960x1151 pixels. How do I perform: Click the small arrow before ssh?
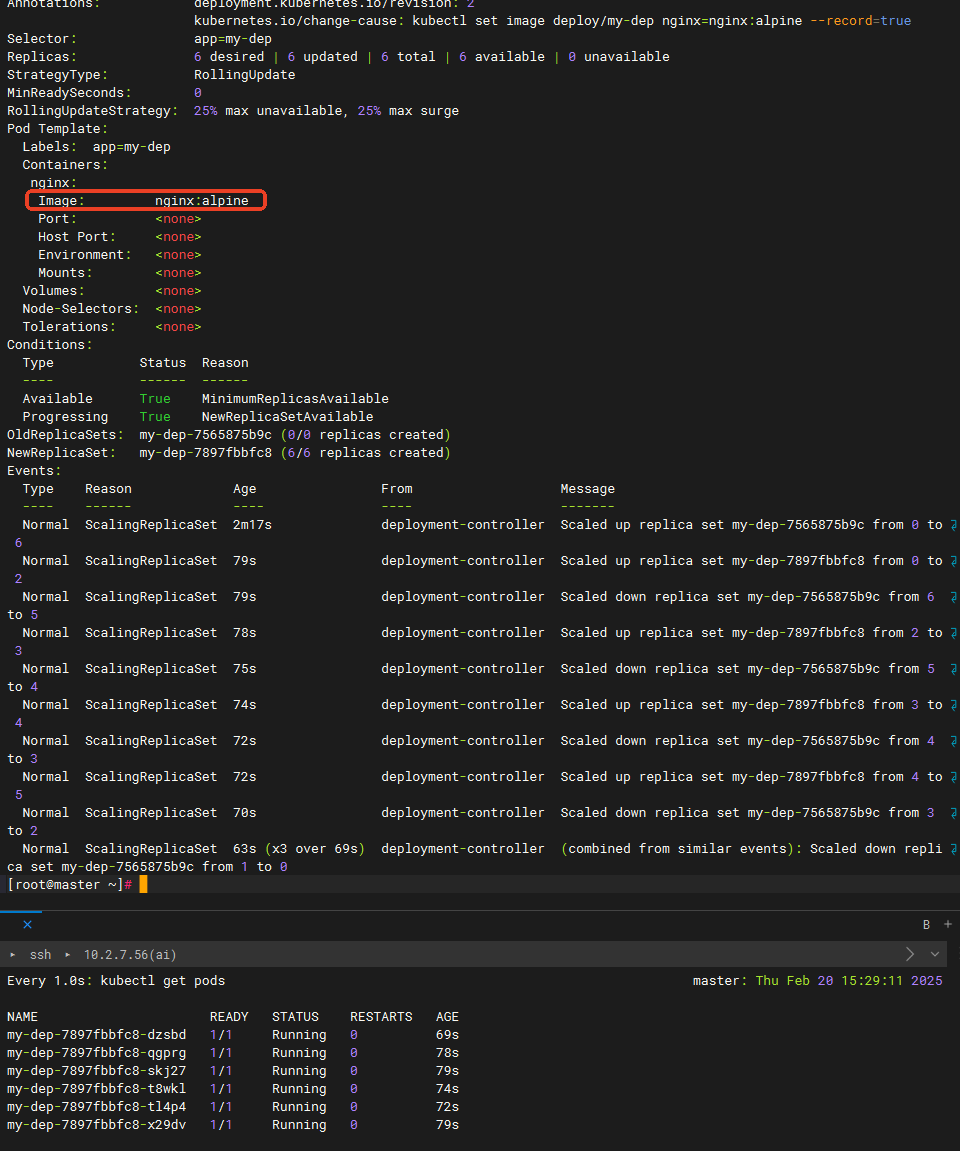12,955
